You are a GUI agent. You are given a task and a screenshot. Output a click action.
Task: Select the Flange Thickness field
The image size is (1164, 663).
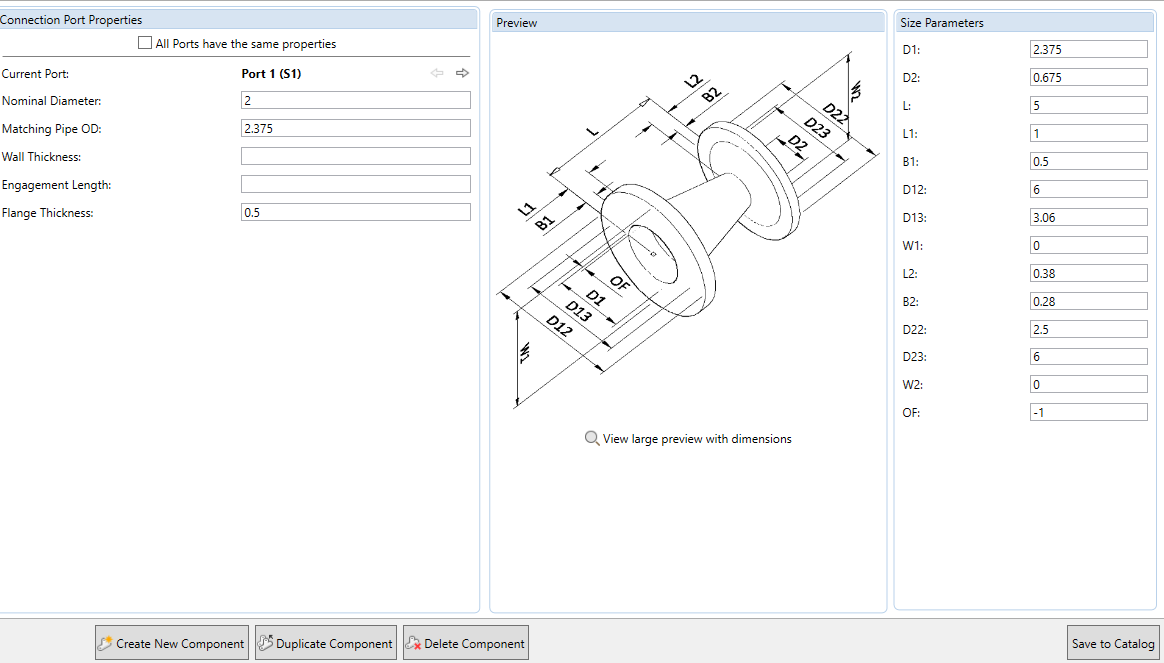coord(355,211)
